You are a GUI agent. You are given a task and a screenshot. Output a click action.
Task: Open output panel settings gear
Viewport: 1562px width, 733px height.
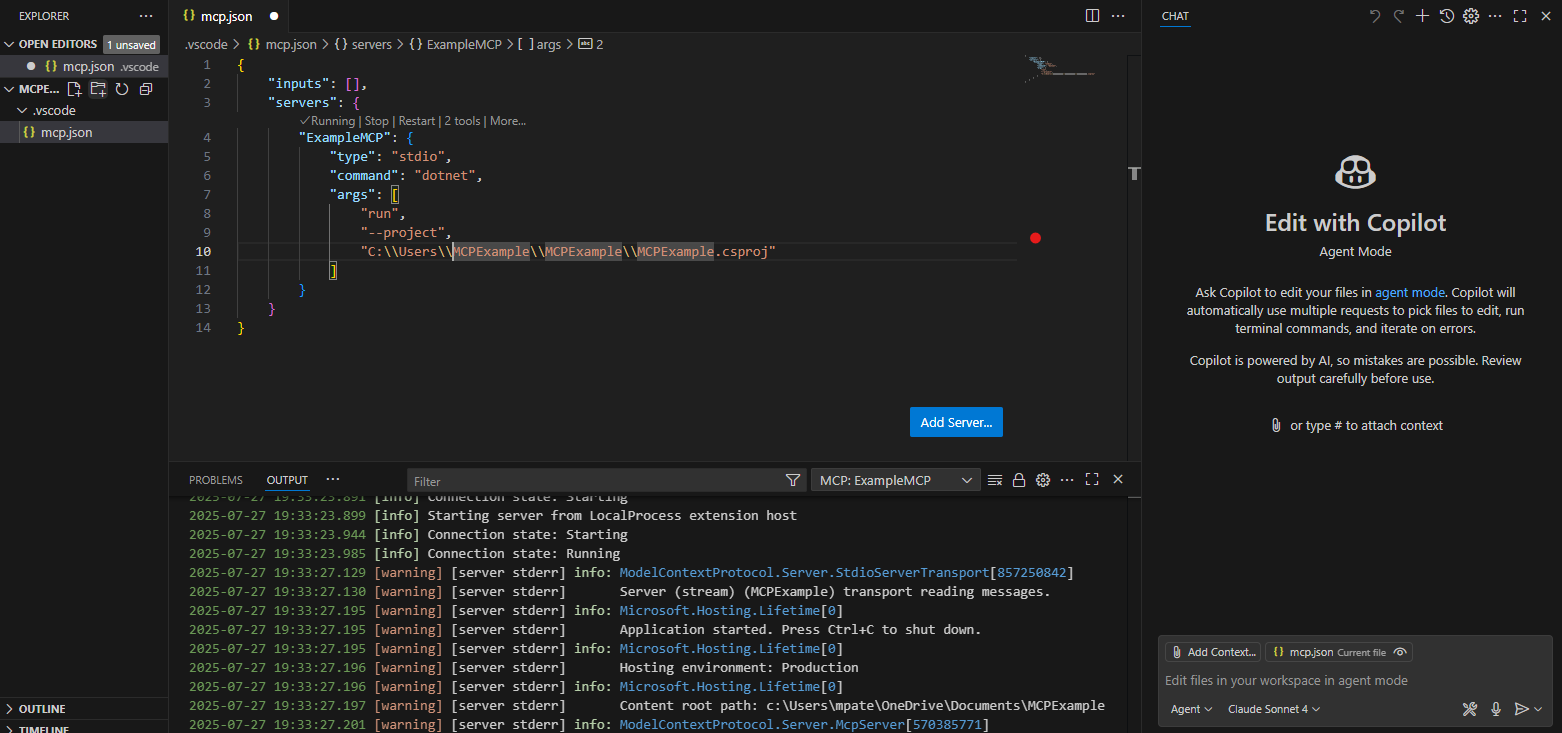click(x=1043, y=480)
